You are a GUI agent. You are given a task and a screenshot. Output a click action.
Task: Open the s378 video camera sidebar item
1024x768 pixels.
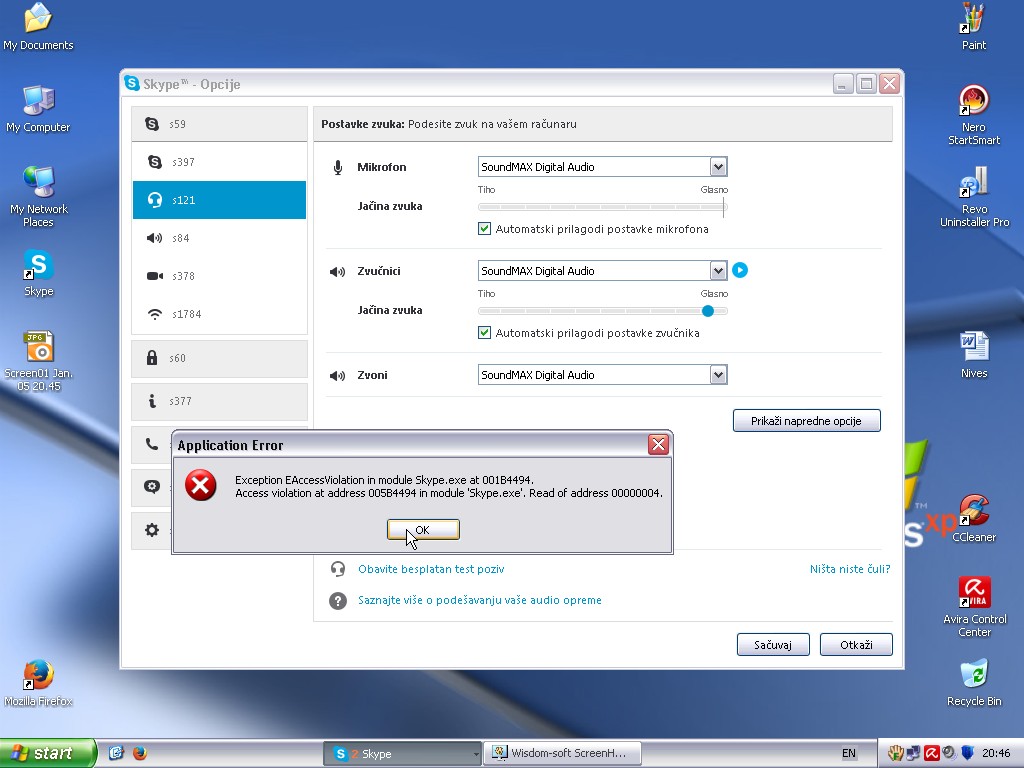click(219, 276)
